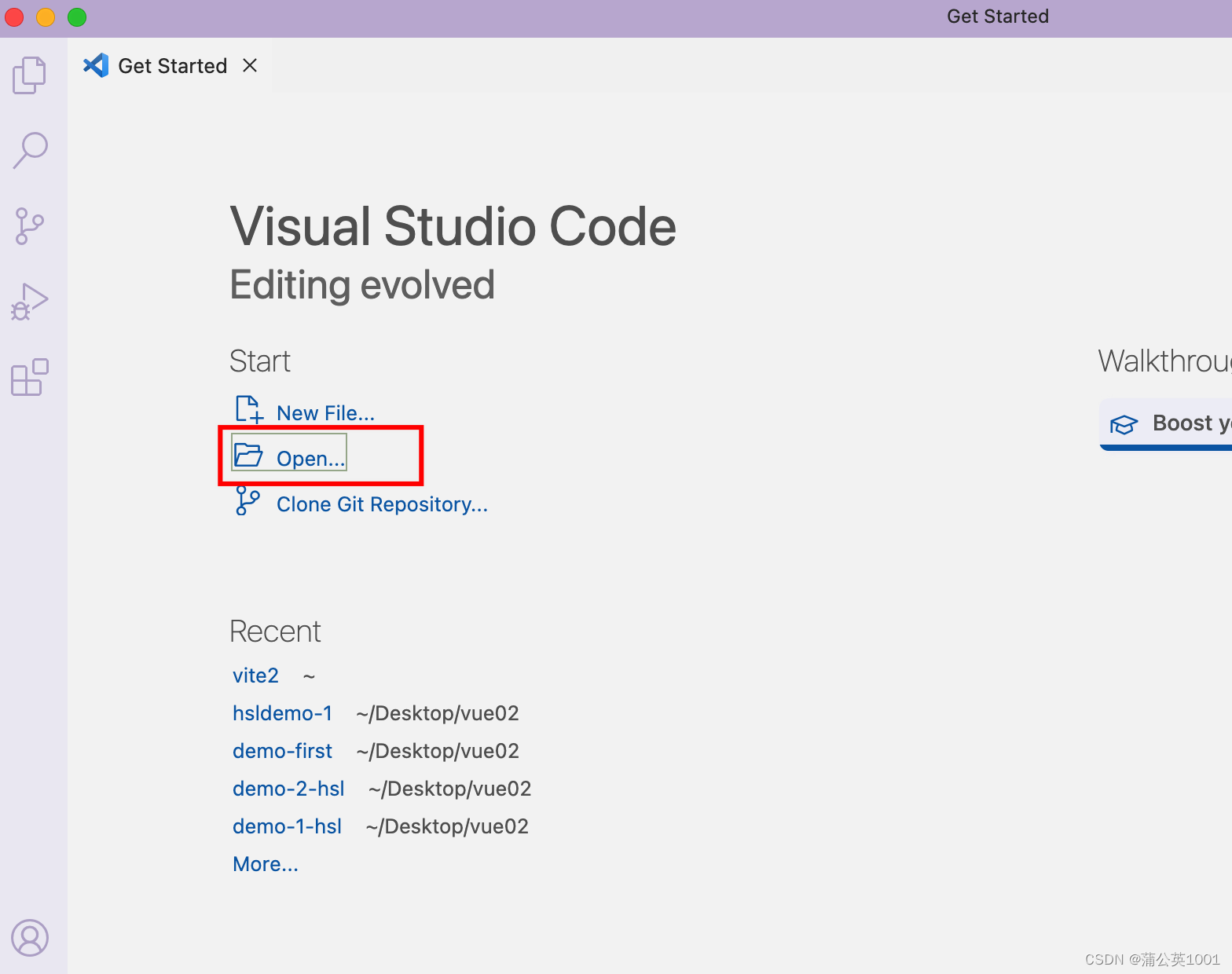The width and height of the screenshot is (1232, 974).
Task: Open recent project demo-first
Action: pyautogui.click(x=282, y=751)
